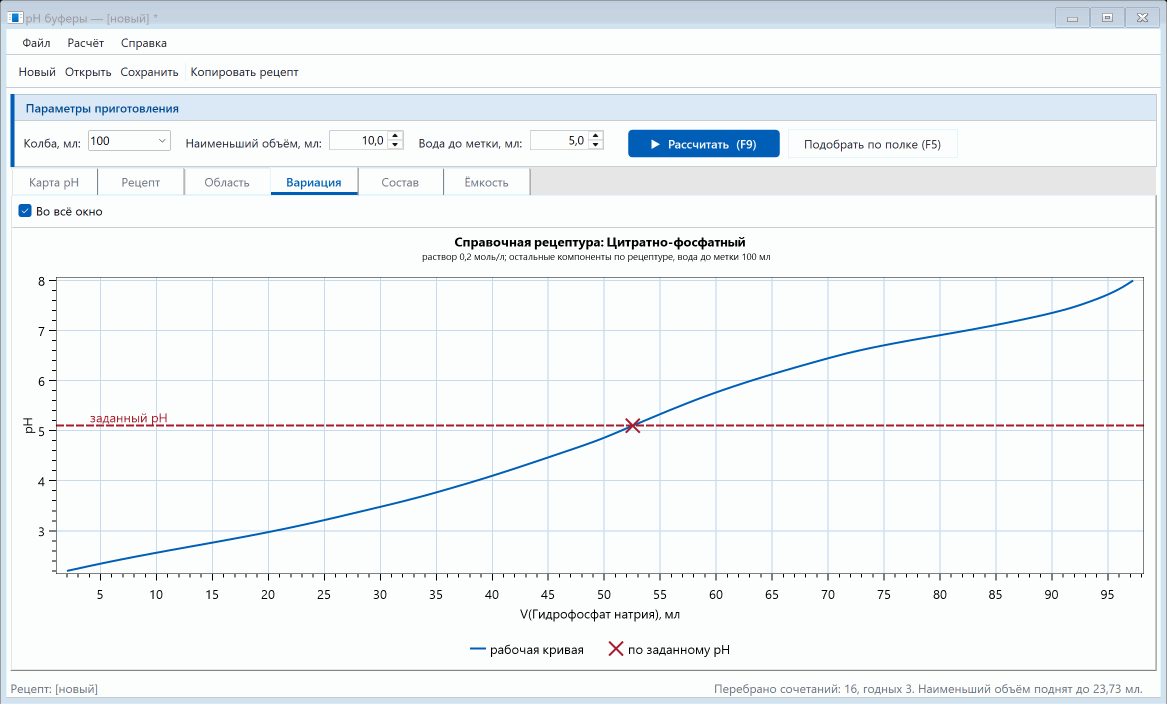The height and width of the screenshot is (704, 1167).
Task: Uncheck the Во всё окно checkbox
Action: (x=25, y=211)
